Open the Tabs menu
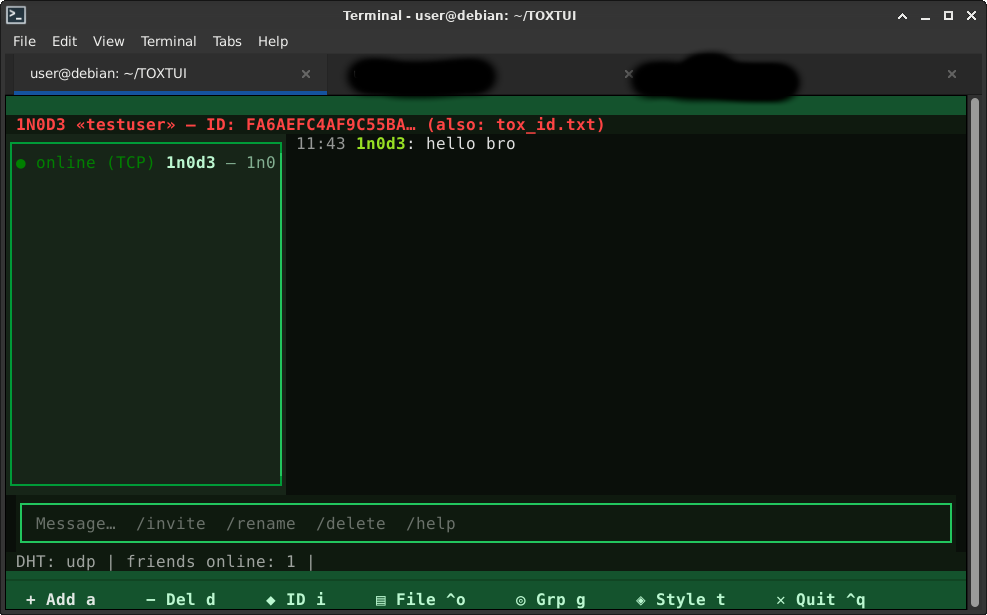 [227, 42]
